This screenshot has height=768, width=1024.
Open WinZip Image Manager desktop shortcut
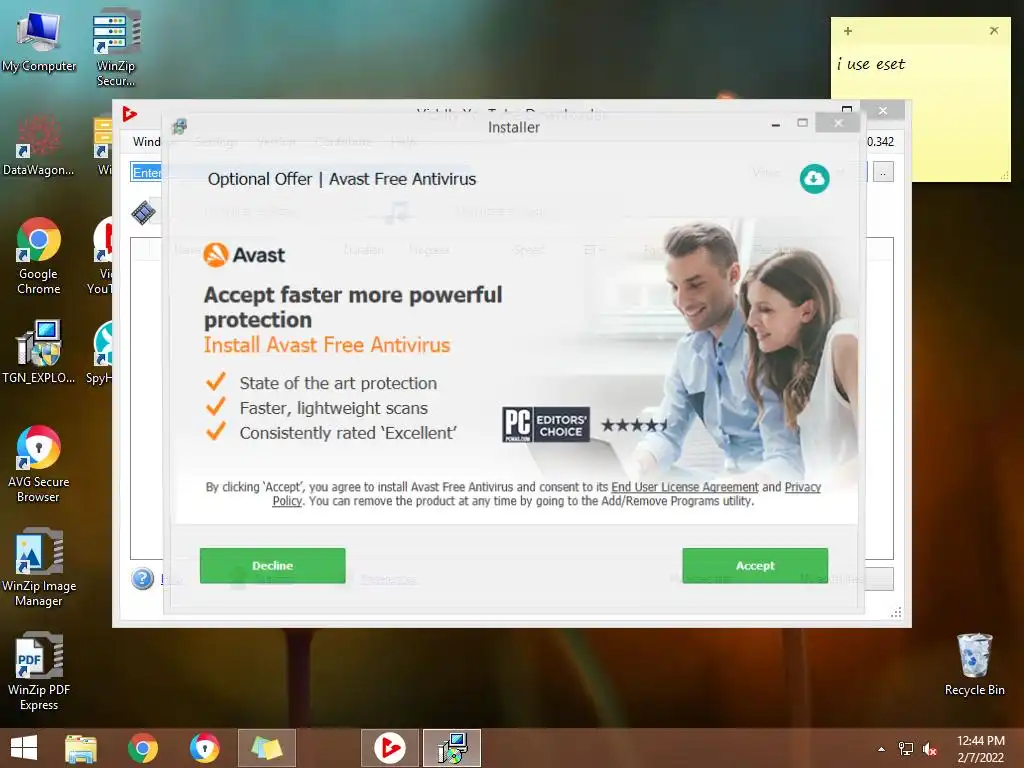point(39,568)
